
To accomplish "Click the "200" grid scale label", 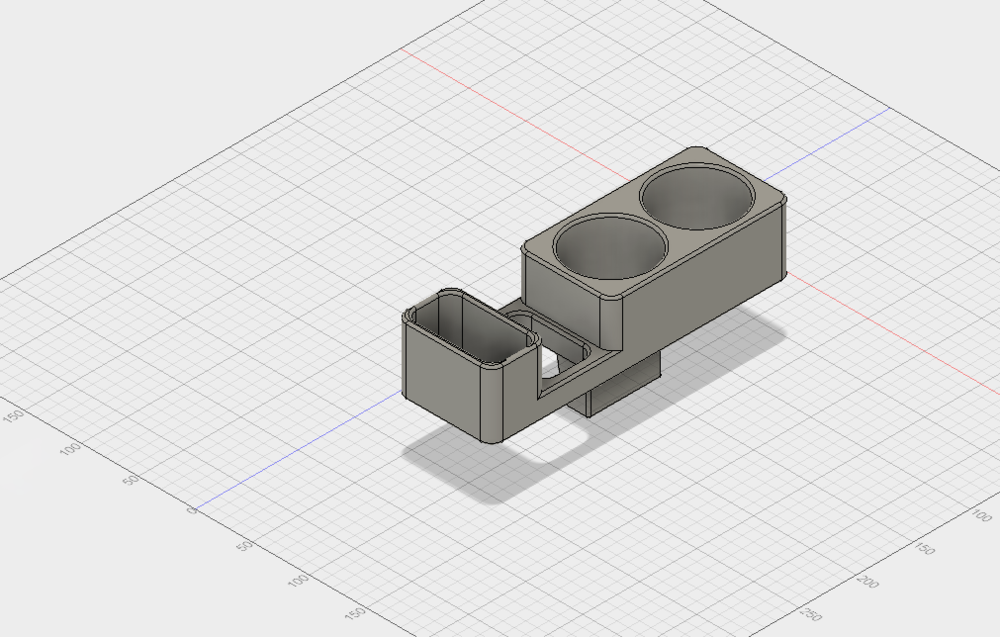I will (x=867, y=580).
